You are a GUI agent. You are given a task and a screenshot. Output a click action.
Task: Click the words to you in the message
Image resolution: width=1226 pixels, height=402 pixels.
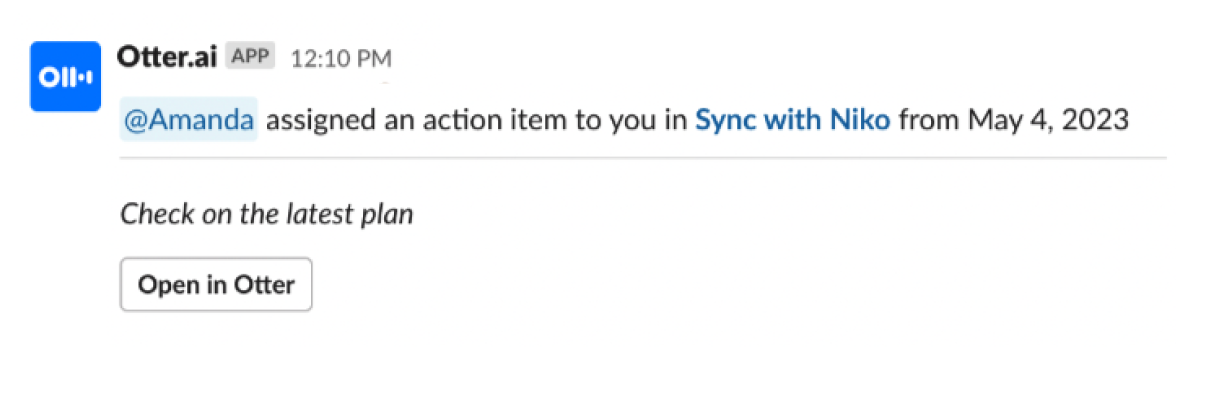(x=614, y=121)
